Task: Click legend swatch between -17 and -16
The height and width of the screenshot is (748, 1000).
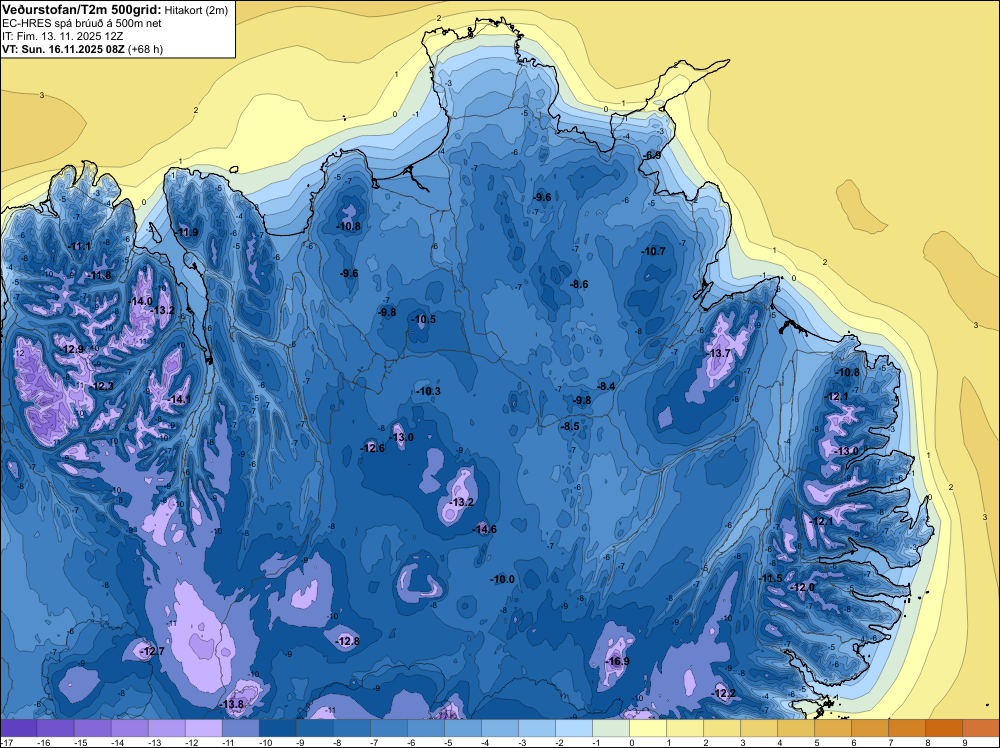Action: click(18, 728)
